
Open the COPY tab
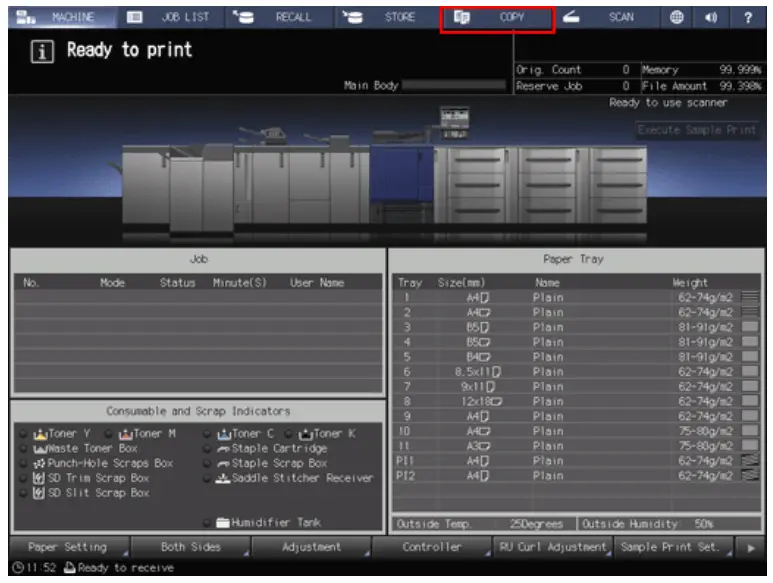click(497, 18)
